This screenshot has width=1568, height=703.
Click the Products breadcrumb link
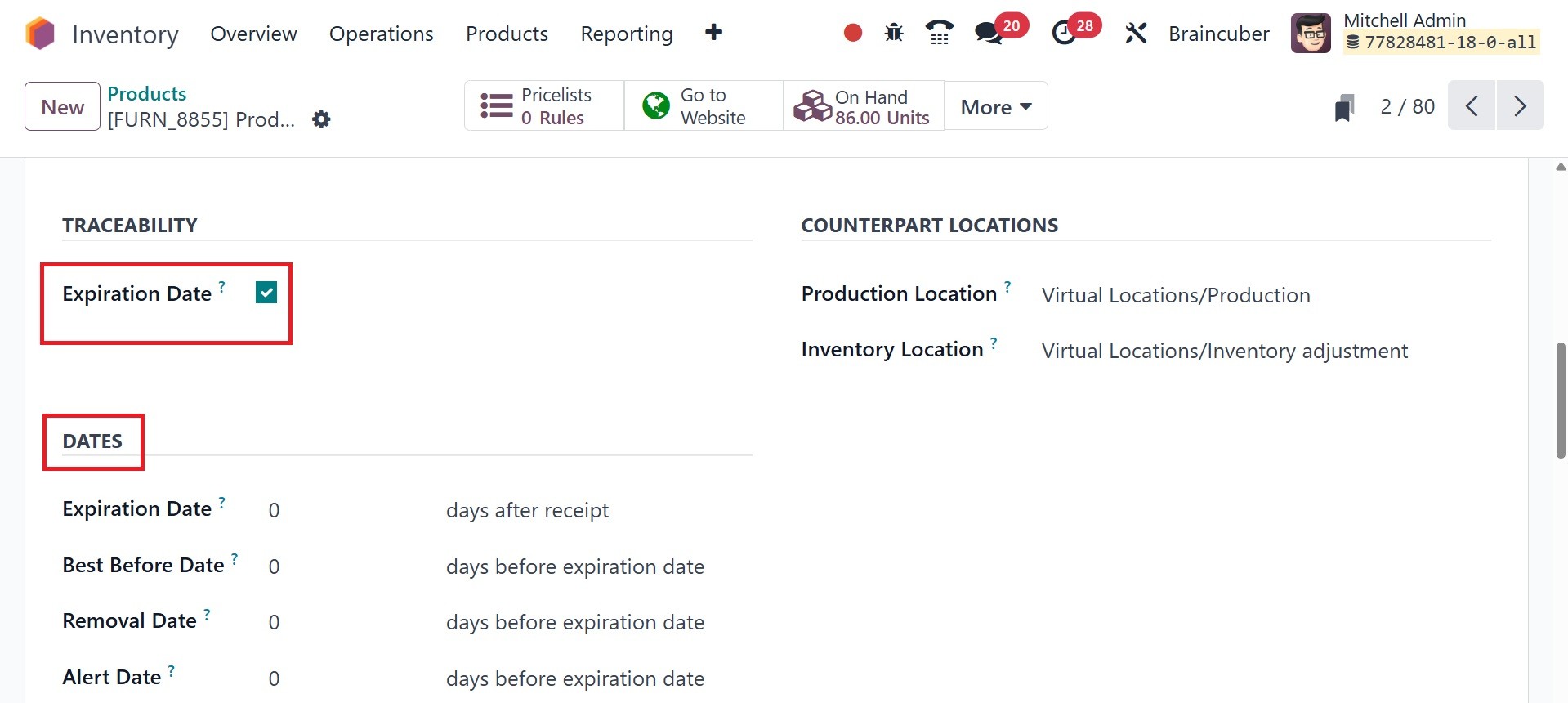(147, 93)
